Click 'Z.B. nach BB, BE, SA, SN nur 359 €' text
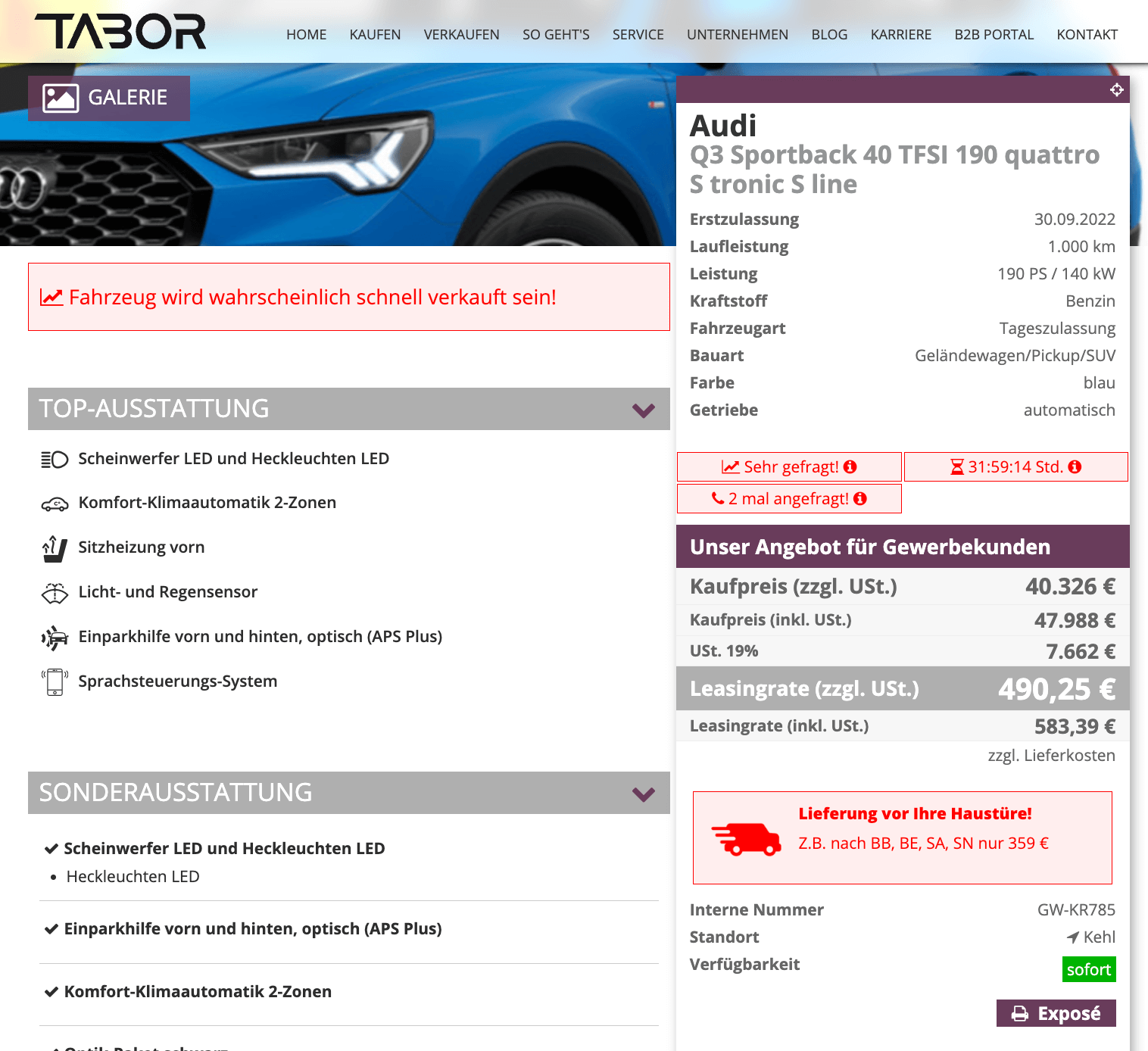Image resolution: width=1148 pixels, height=1051 pixels. 923,844
